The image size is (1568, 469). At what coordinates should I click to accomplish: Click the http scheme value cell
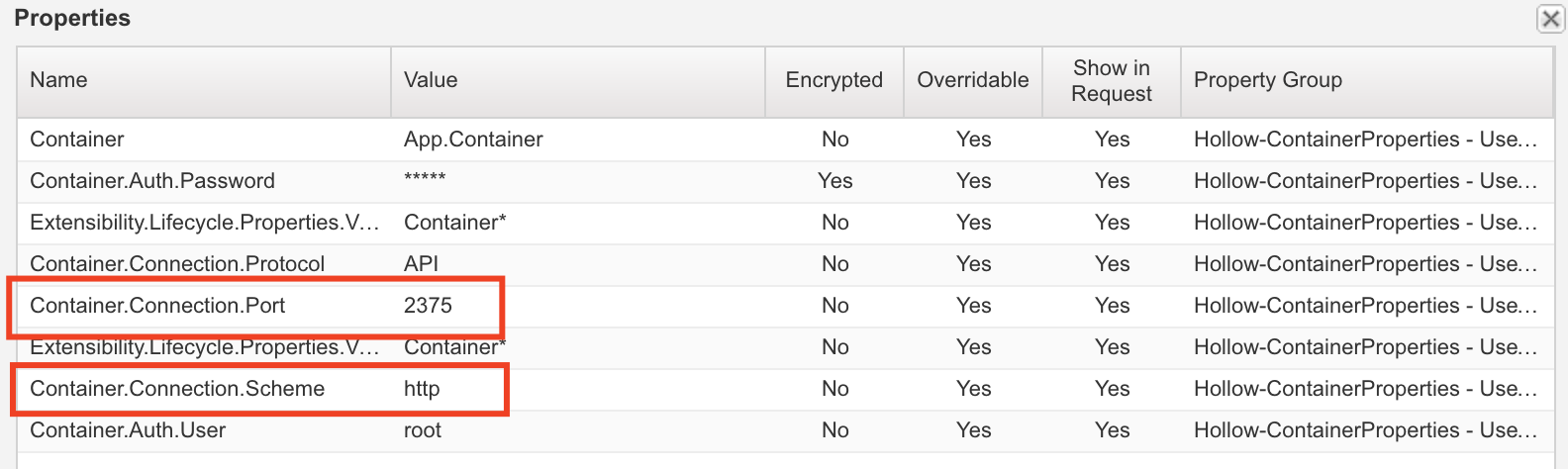[x=422, y=389]
